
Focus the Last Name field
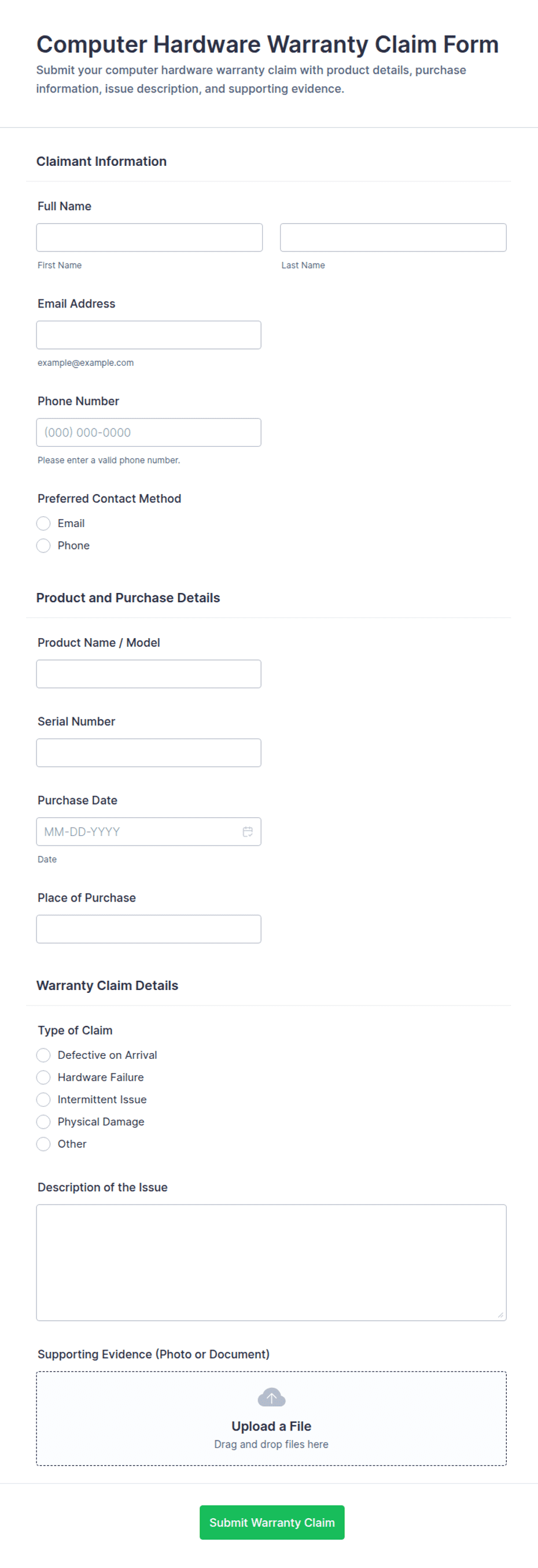(x=393, y=238)
